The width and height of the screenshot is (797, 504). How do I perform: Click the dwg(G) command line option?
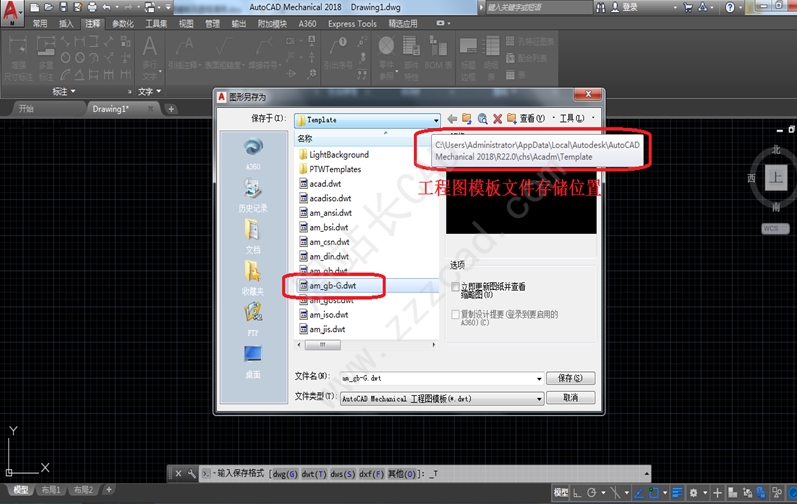pos(285,474)
